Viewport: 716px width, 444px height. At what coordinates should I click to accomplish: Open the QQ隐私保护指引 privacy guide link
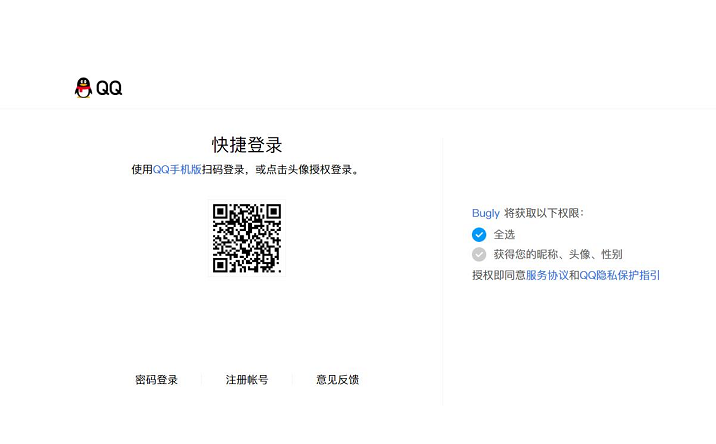[620, 275]
